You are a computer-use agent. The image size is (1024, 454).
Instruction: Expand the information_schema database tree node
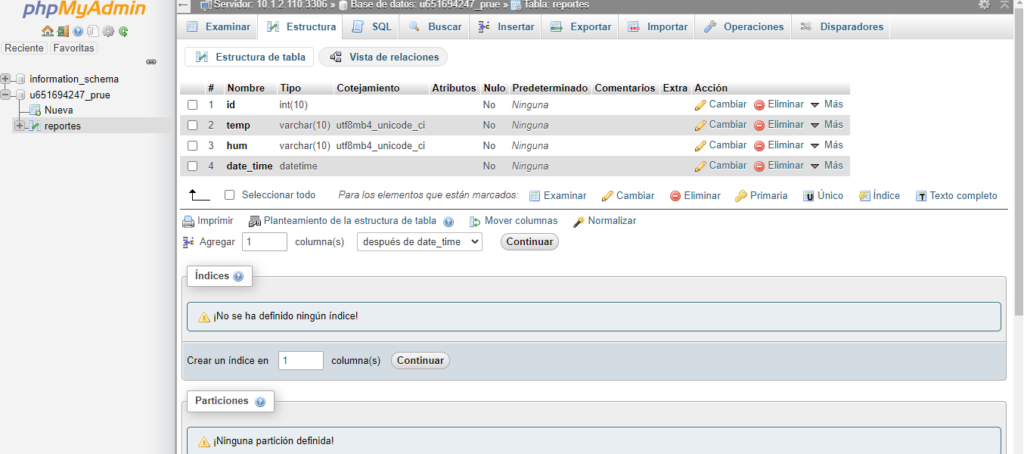(x=7, y=79)
